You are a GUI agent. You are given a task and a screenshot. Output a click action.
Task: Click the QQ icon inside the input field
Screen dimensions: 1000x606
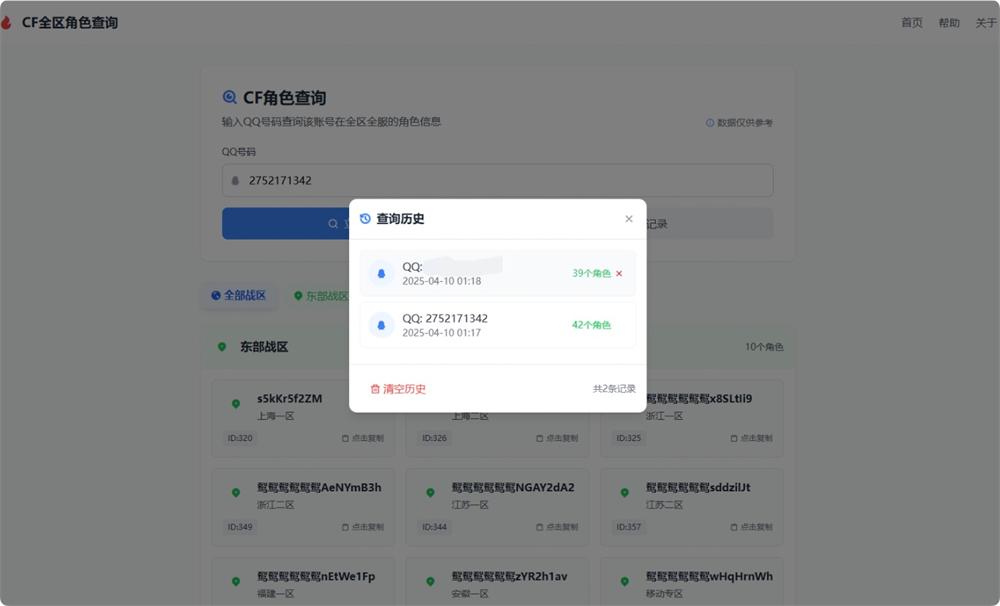click(x=235, y=181)
